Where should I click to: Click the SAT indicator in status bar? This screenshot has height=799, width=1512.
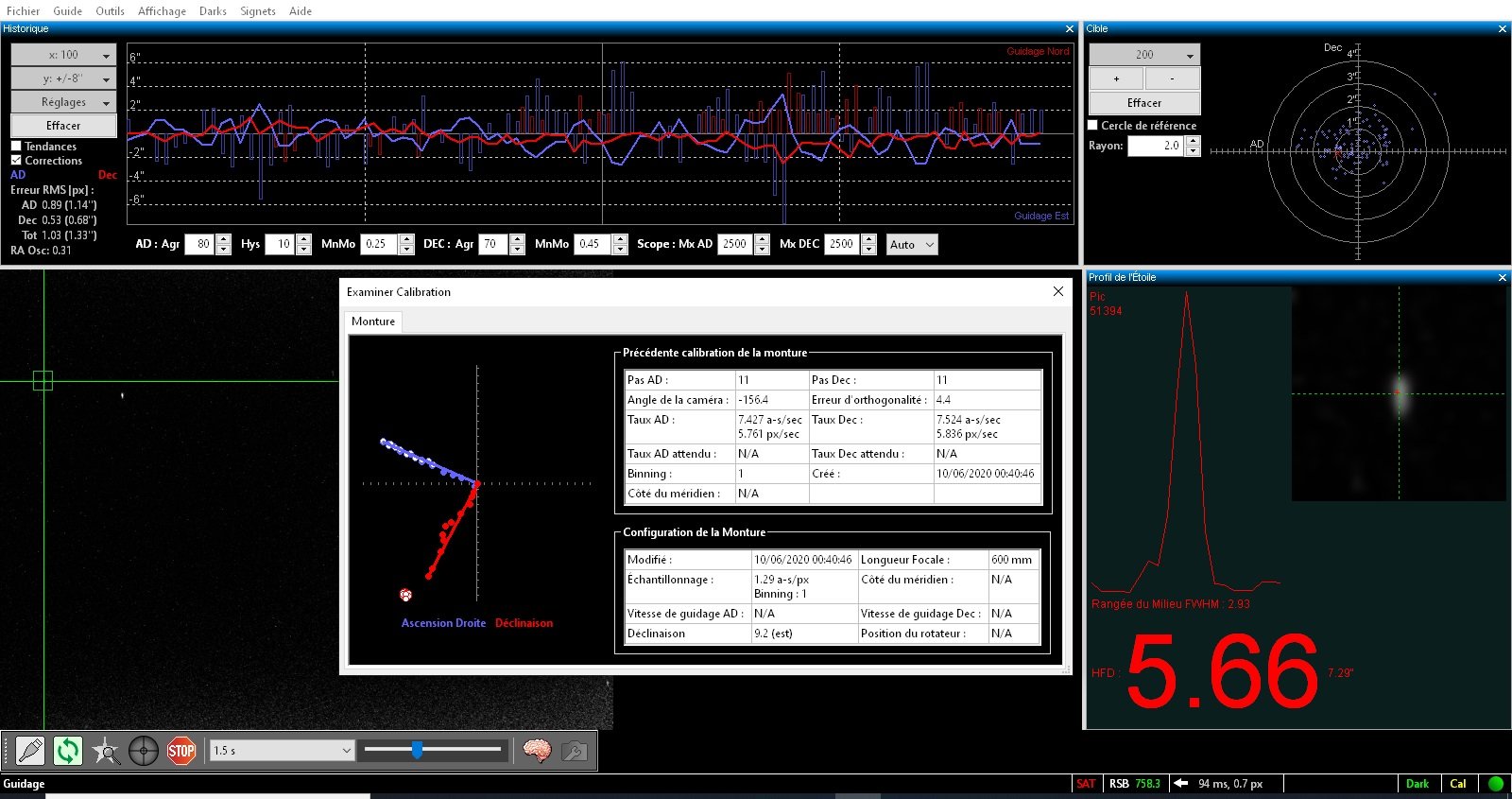(1086, 784)
